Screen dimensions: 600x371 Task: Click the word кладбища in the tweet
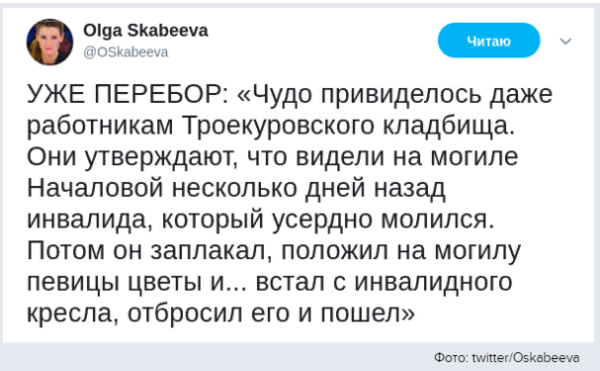[x=449, y=125]
